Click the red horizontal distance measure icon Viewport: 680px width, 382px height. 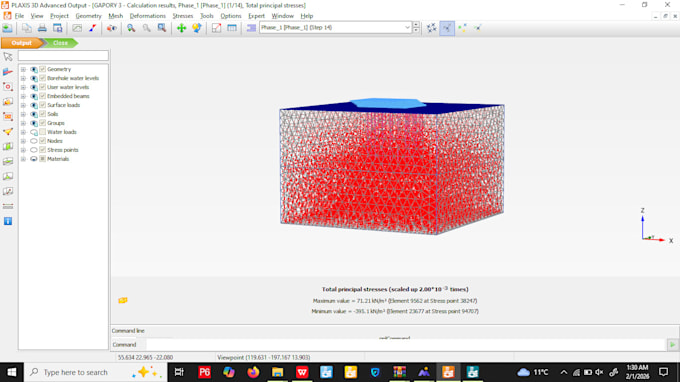pos(8,206)
